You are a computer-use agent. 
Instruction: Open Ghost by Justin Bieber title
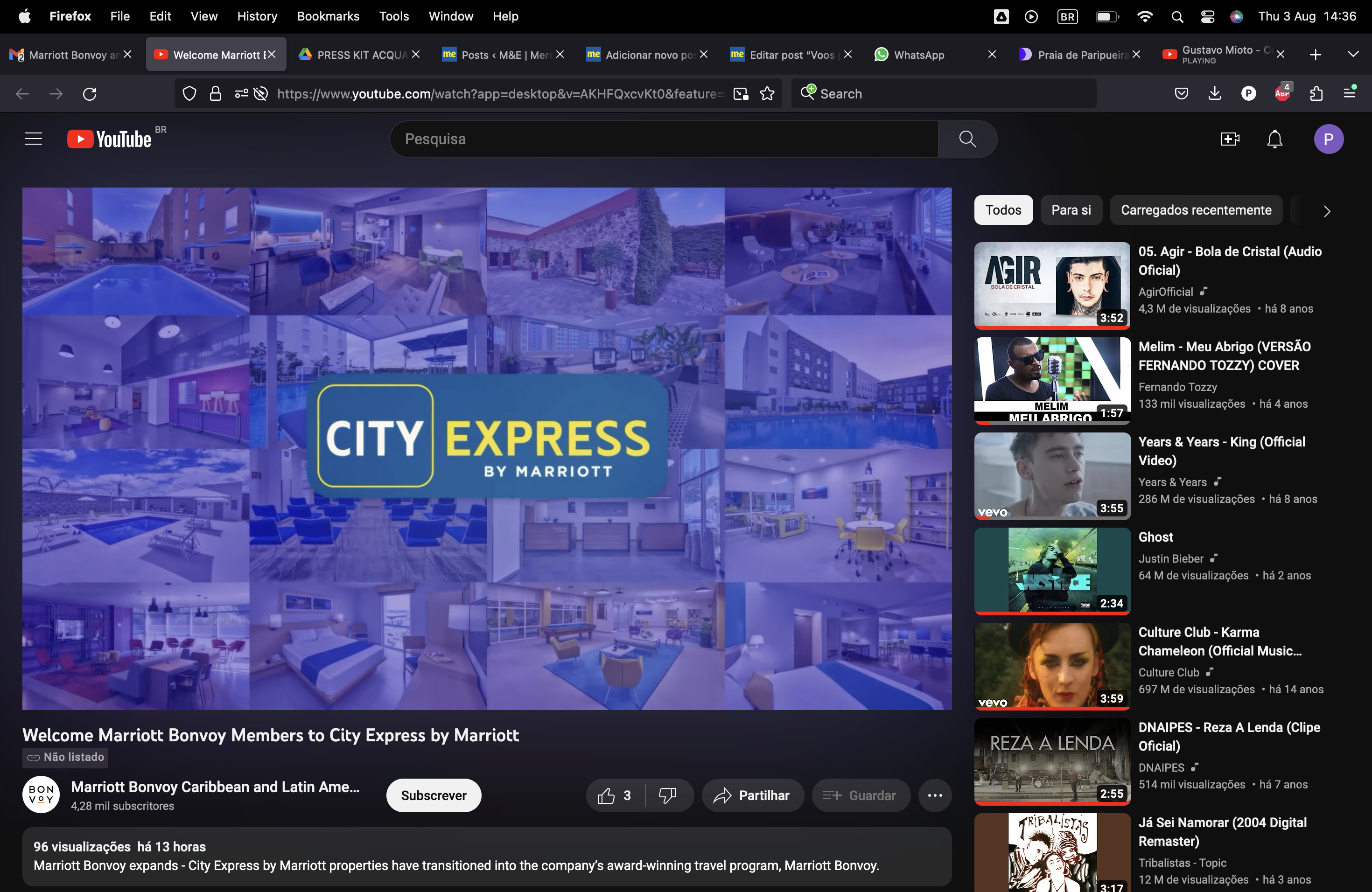[x=1155, y=537]
